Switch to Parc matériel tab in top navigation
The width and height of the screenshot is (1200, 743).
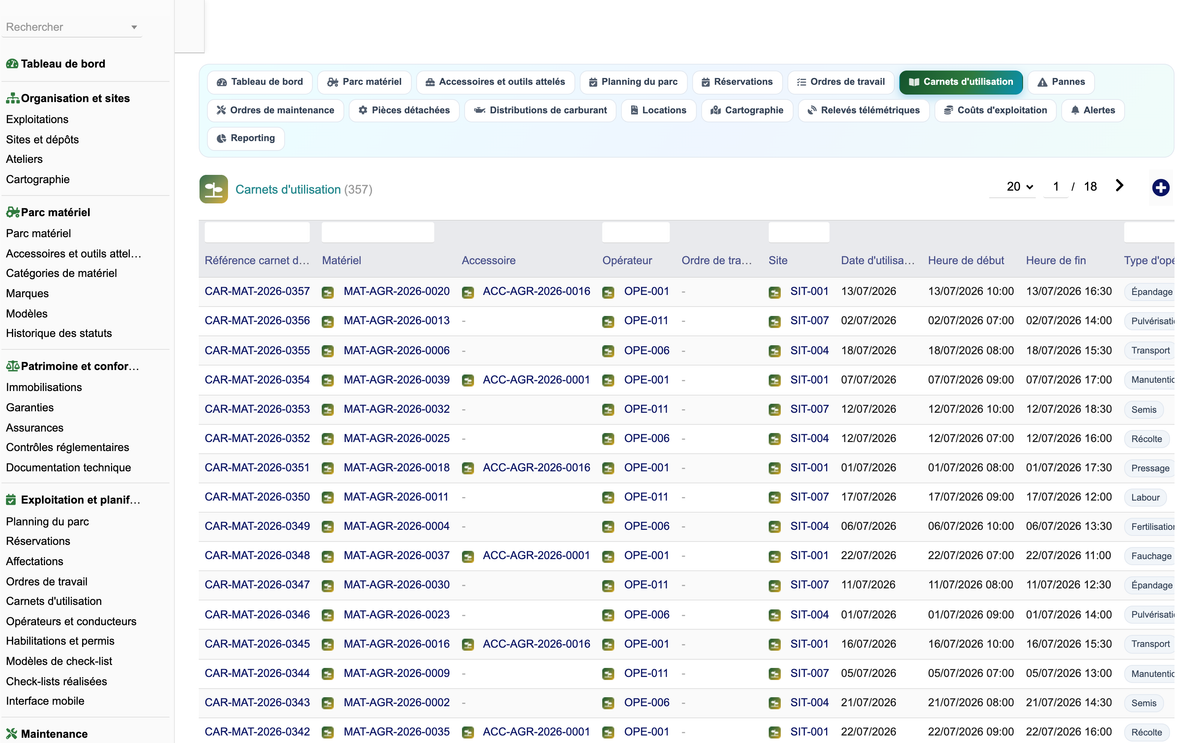point(364,82)
